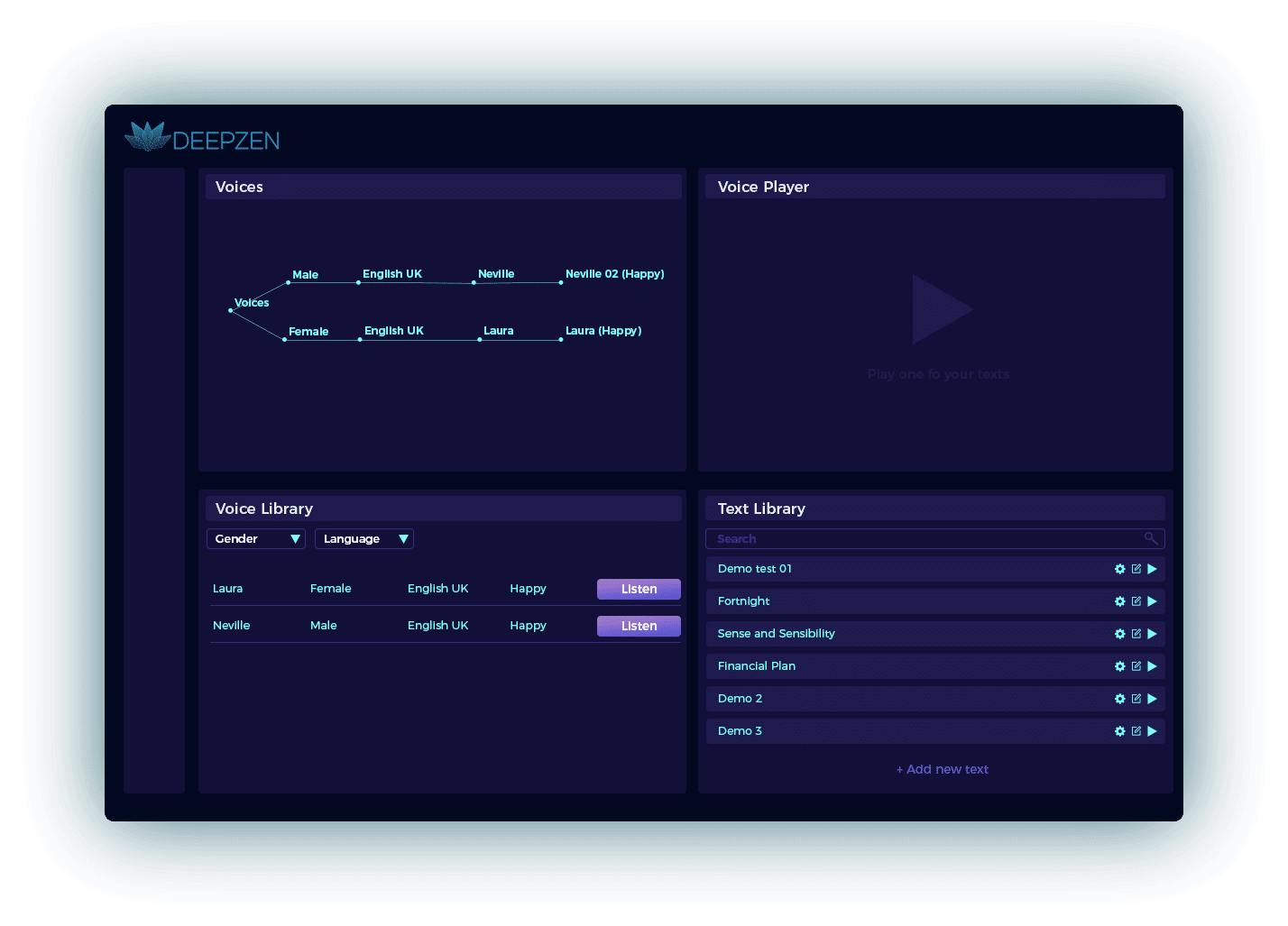Viewport: 1288px width, 926px height.
Task: Click English UK in Neville's library row
Action: (438, 626)
